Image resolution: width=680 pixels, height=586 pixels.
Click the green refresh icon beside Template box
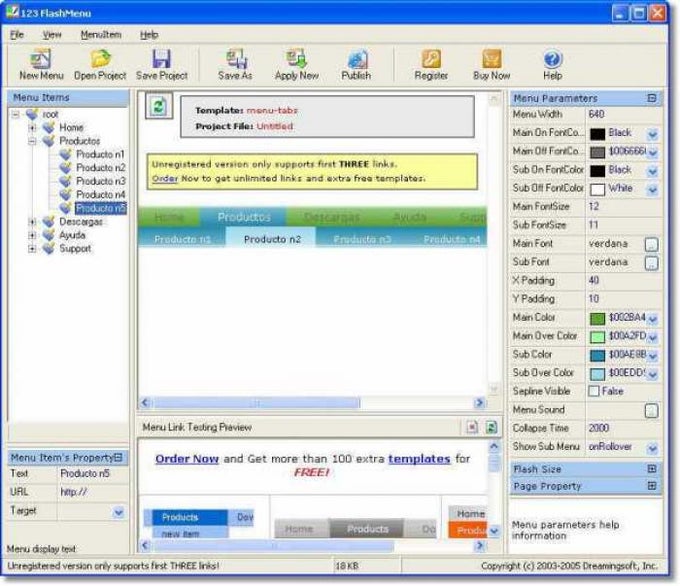(x=159, y=106)
